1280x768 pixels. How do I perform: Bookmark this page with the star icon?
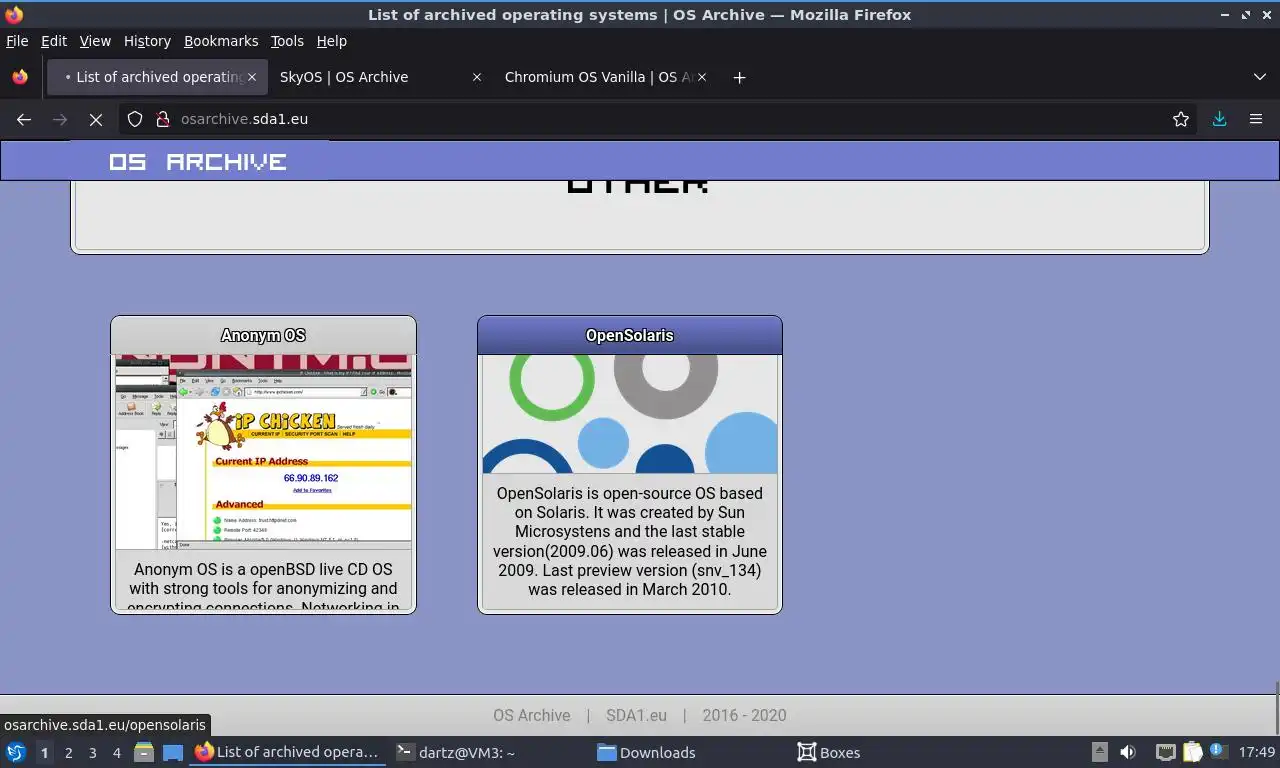tap(1181, 119)
